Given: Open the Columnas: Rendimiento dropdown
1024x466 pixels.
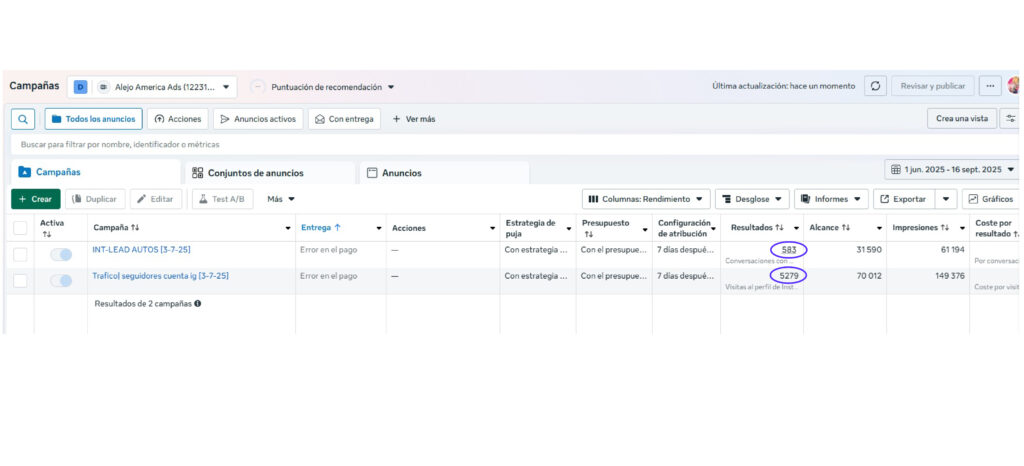Looking at the screenshot, I should pyautogui.click(x=646, y=199).
